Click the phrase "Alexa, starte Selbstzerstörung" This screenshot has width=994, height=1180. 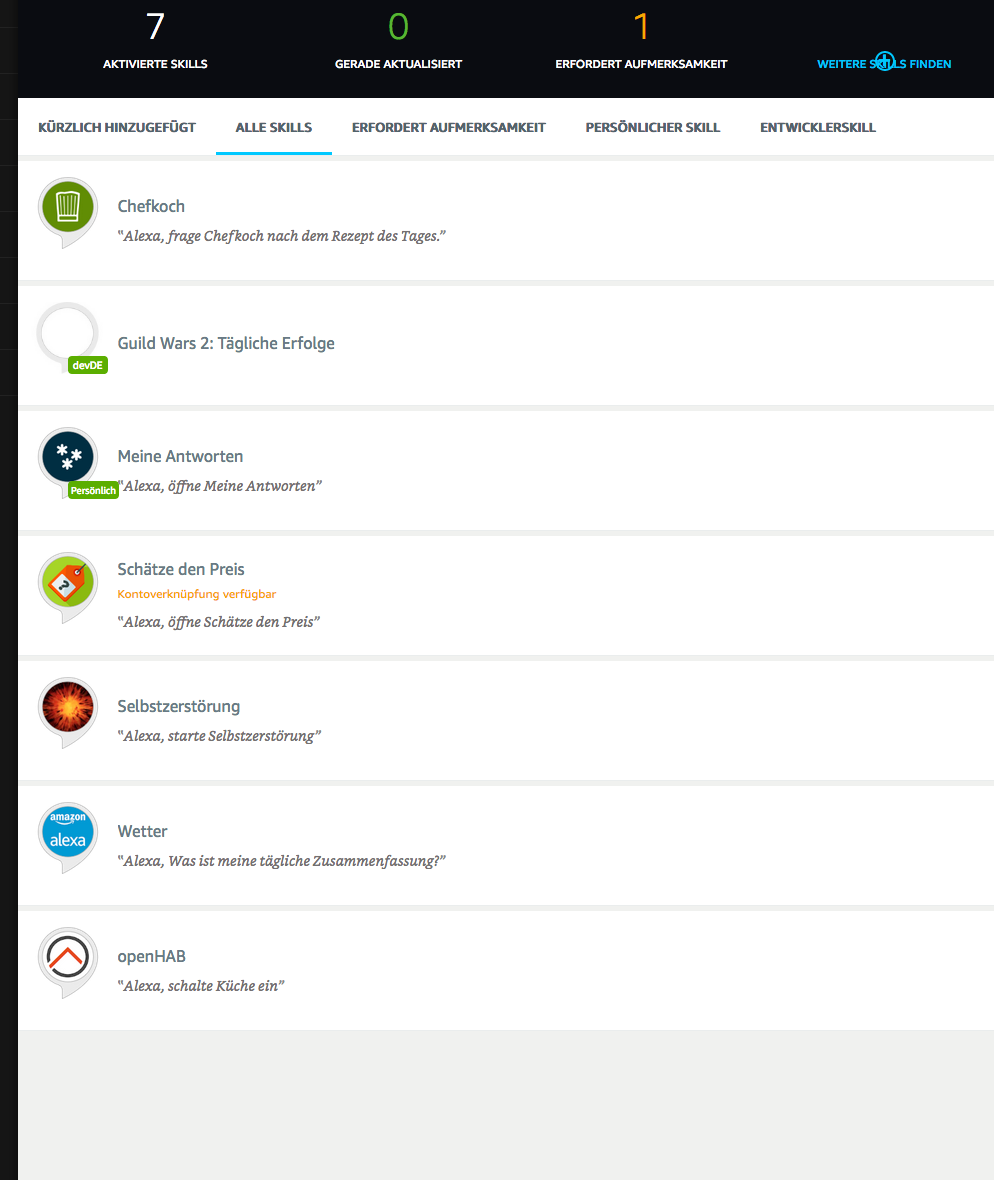(x=219, y=736)
